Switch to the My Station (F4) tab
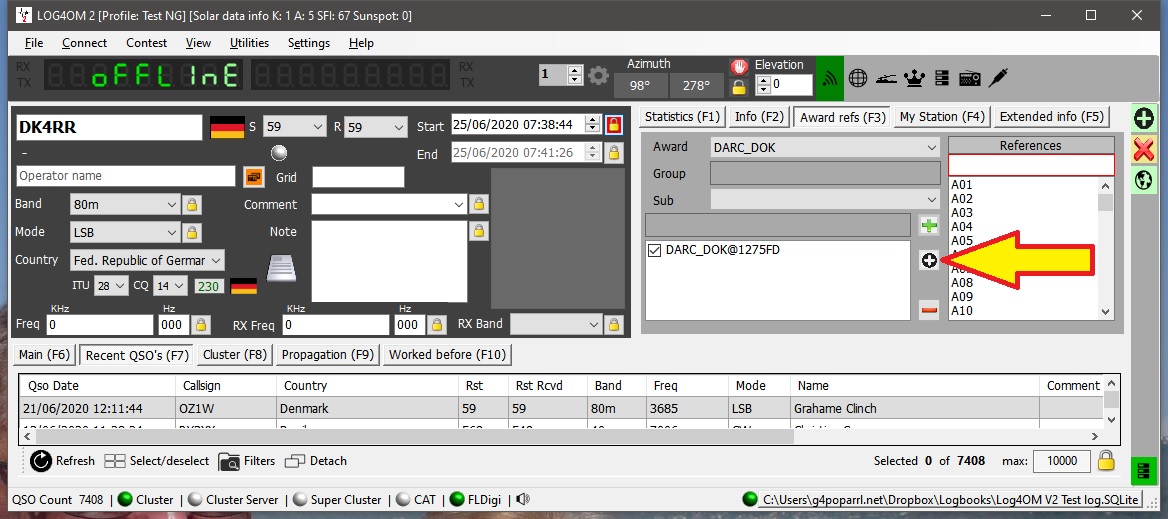Screen dimensions: 1168x519 point(942,116)
